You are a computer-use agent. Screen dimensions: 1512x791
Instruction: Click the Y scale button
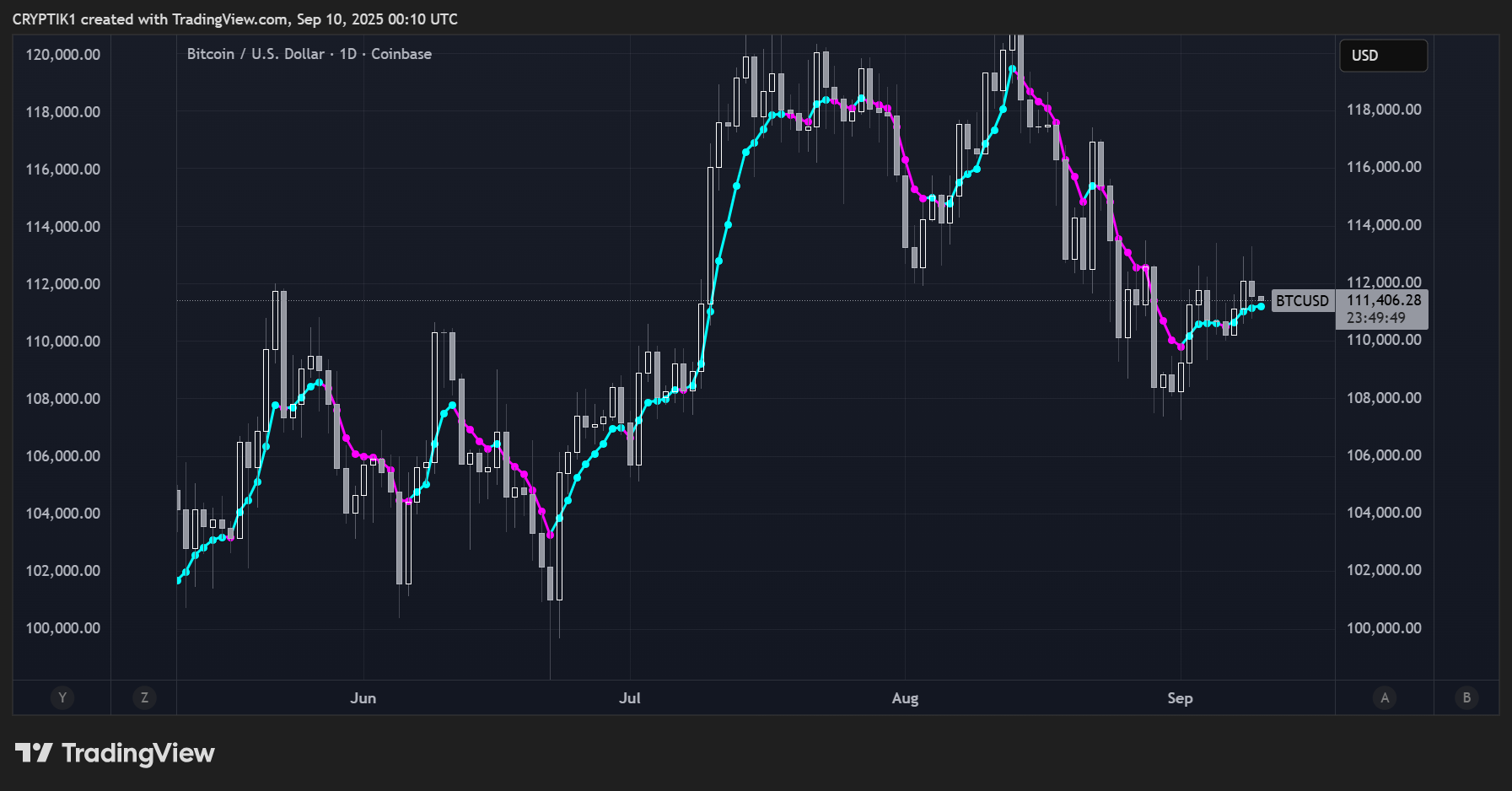(x=62, y=697)
